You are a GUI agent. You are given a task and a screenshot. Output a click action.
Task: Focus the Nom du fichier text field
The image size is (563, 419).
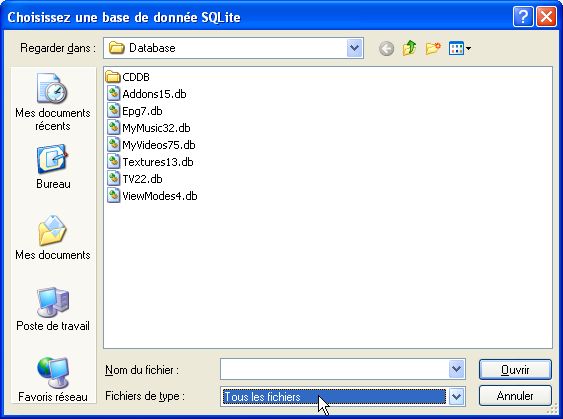[334, 369]
